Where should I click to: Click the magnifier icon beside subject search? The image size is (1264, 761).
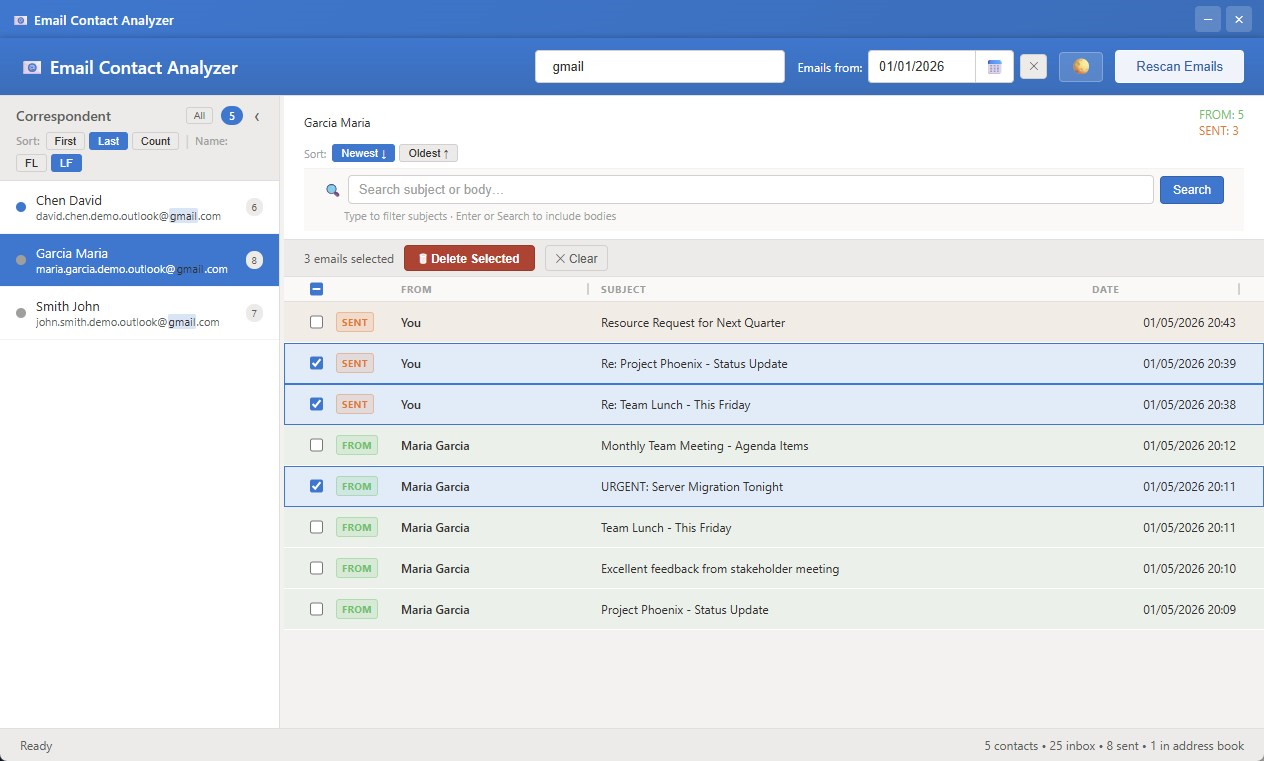(333, 190)
